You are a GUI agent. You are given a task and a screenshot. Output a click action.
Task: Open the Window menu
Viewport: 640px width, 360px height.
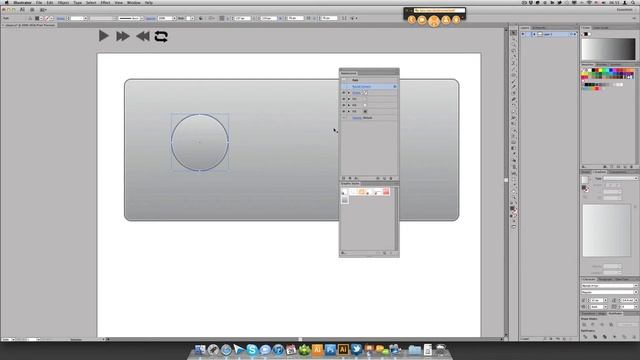[x=133, y=3]
